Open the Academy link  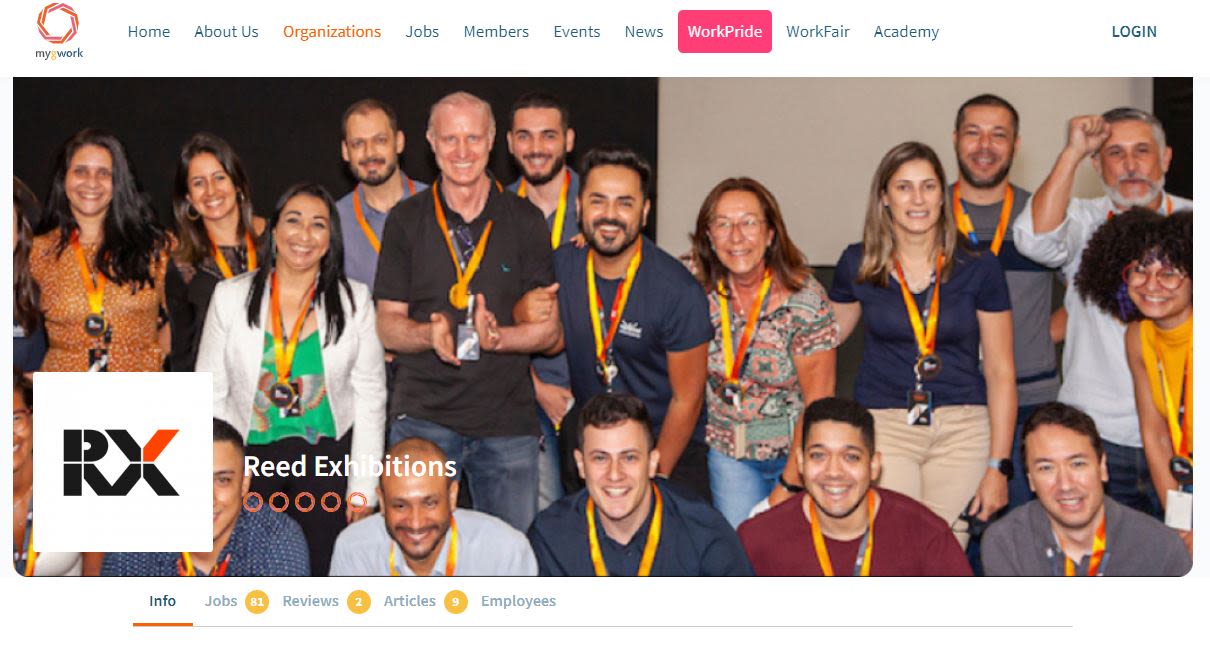(x=906, y=32)
